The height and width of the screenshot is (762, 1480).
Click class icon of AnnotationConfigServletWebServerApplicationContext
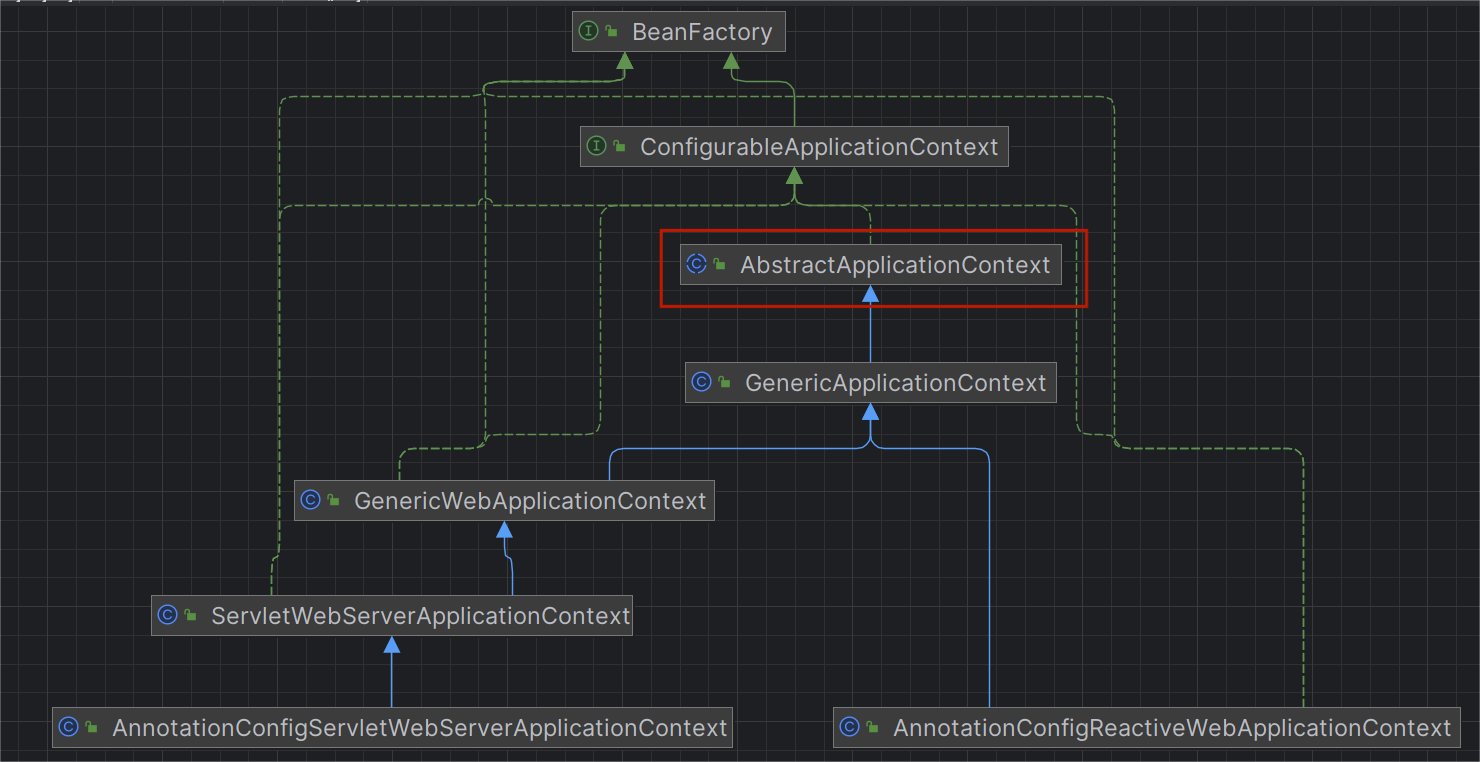pyautogui.click(x=69, y=727)
